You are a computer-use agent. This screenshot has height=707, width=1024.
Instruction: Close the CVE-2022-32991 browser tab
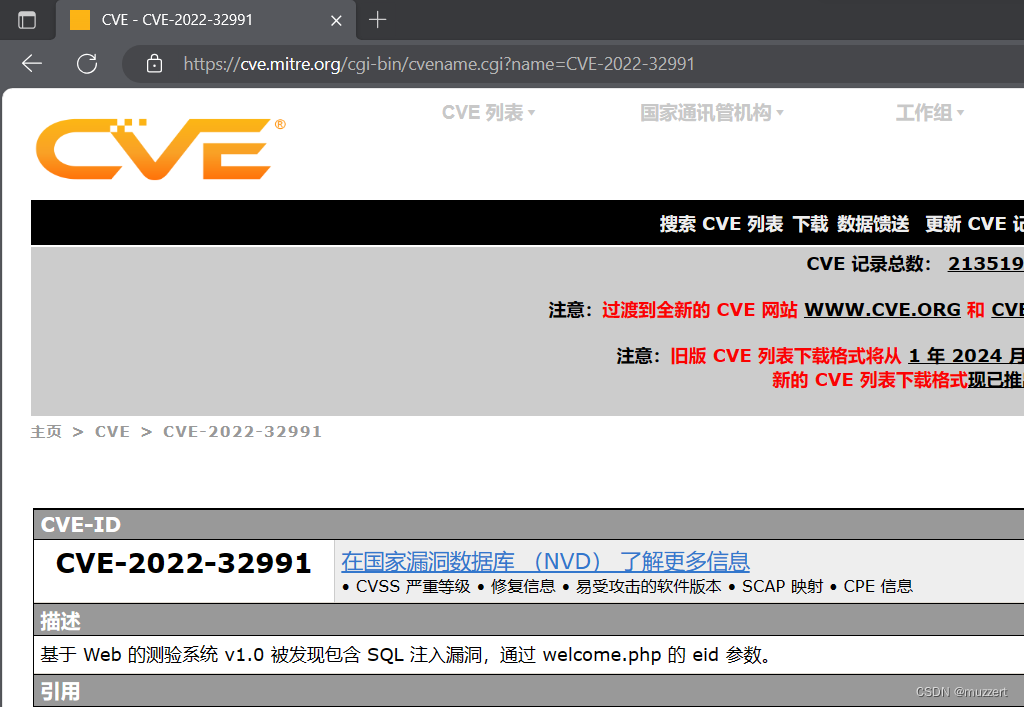pyautogui.click(x=336, y=20)
